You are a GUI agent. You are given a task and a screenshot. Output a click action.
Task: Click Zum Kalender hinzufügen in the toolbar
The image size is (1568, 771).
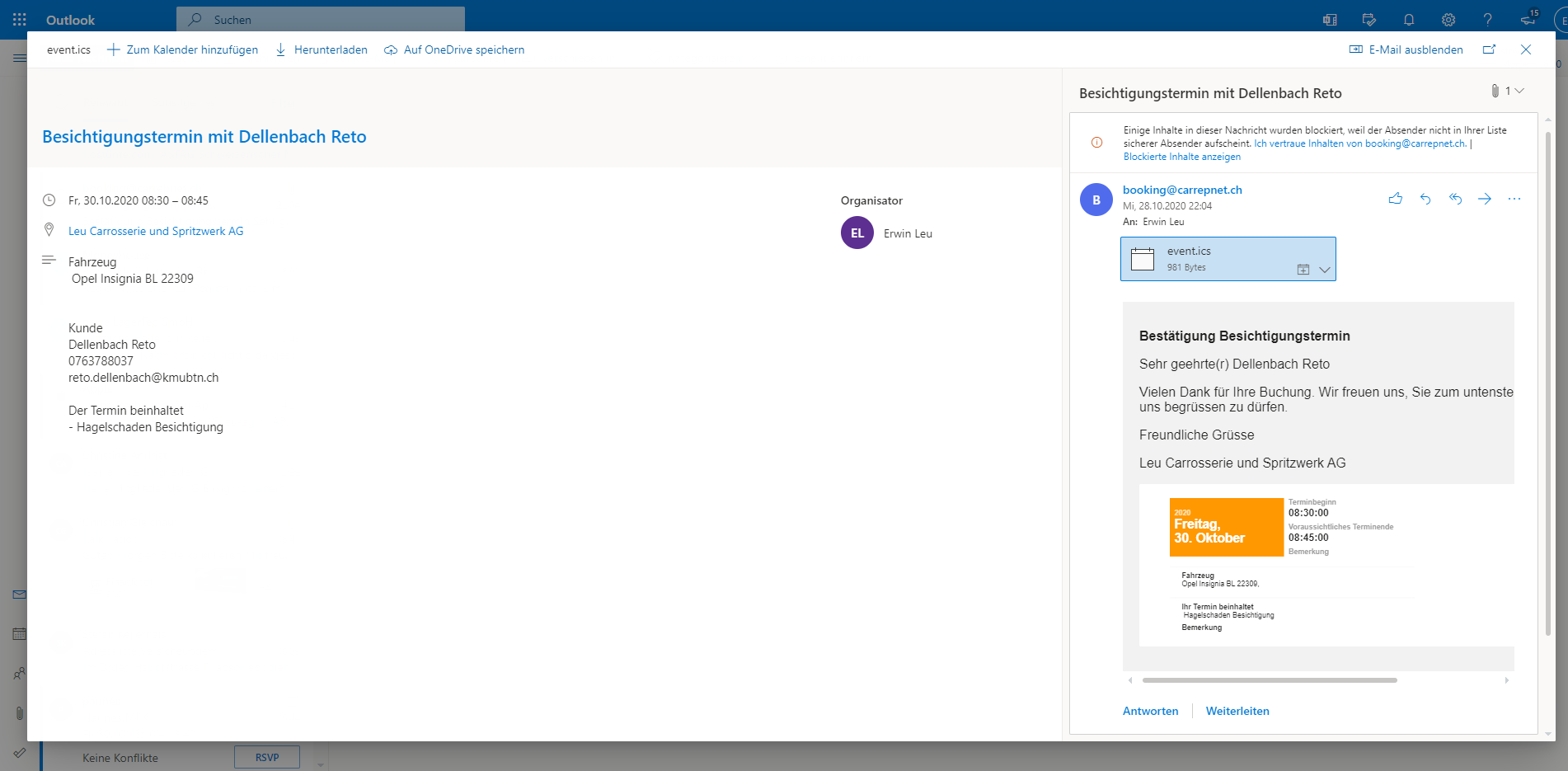[182, 49]
